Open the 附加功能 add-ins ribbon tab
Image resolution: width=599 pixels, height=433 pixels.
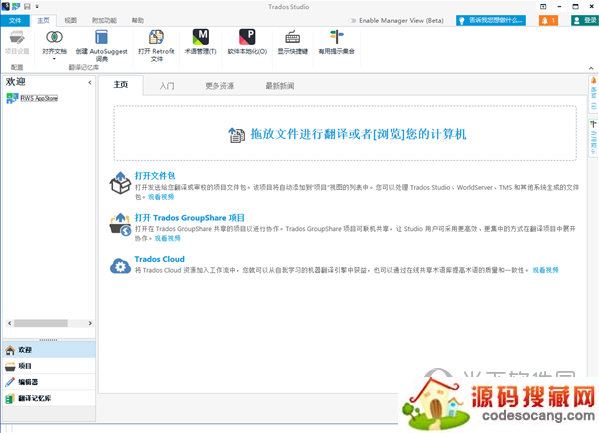click(104, 20)
